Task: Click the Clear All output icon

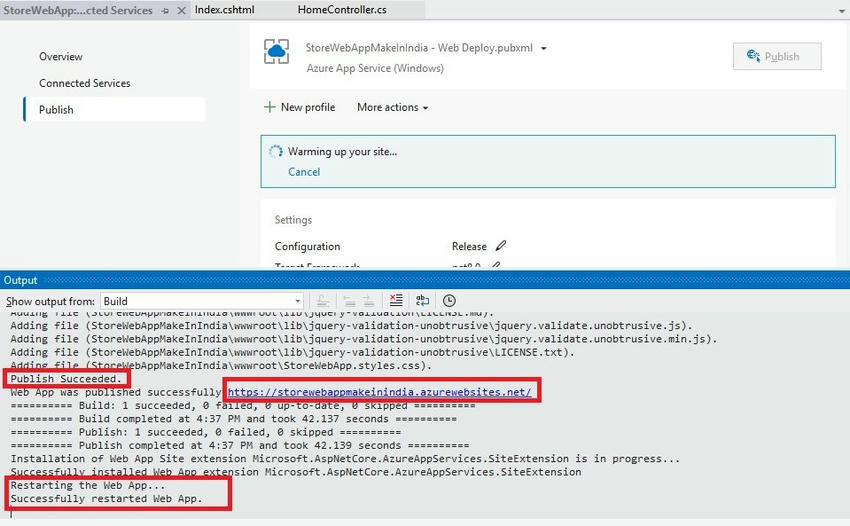Action: (x=396, y=300)
